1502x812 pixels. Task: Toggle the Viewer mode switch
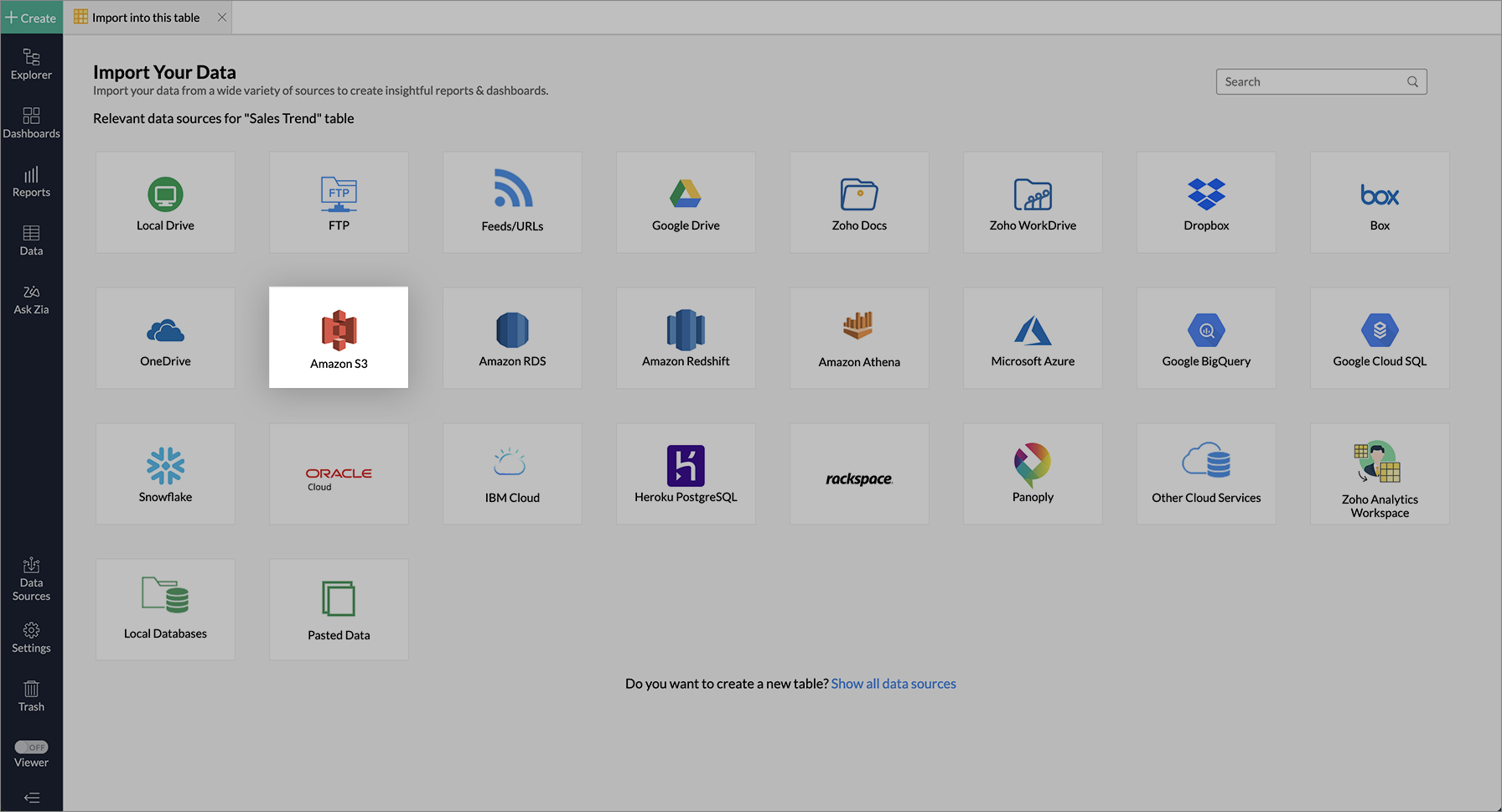[x=32, y=747]
